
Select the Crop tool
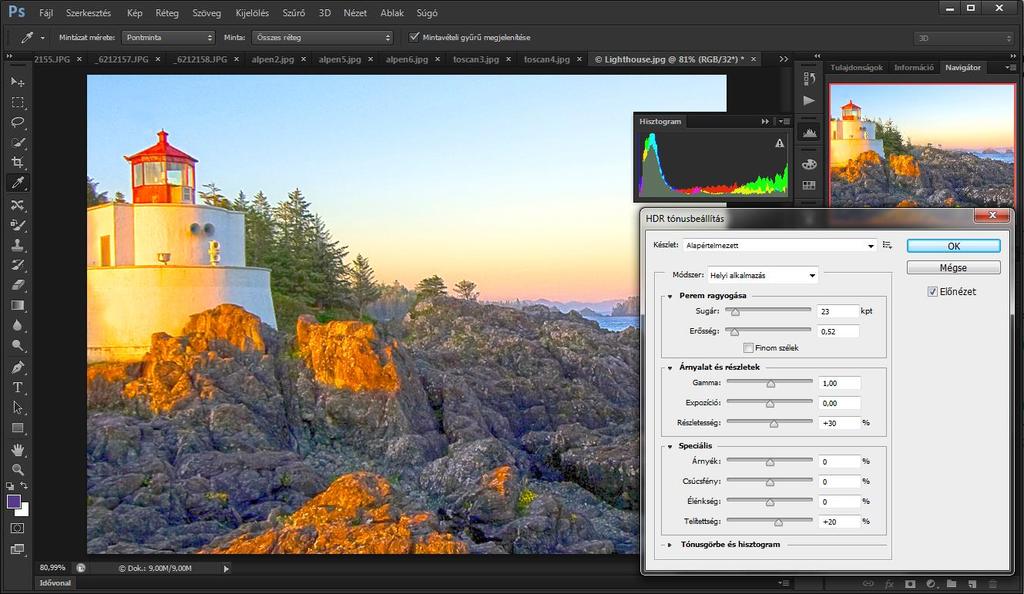point(18,162)
